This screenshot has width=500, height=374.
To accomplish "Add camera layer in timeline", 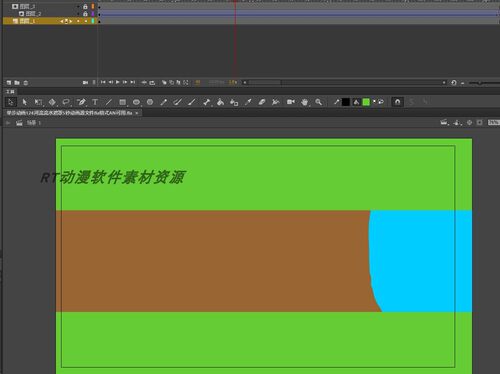I will pos(85,82).
